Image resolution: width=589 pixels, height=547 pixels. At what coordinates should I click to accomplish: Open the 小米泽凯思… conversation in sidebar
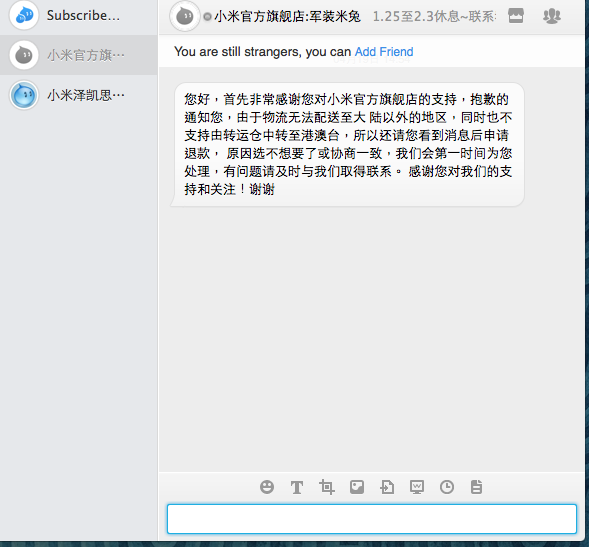pos(79,95)
